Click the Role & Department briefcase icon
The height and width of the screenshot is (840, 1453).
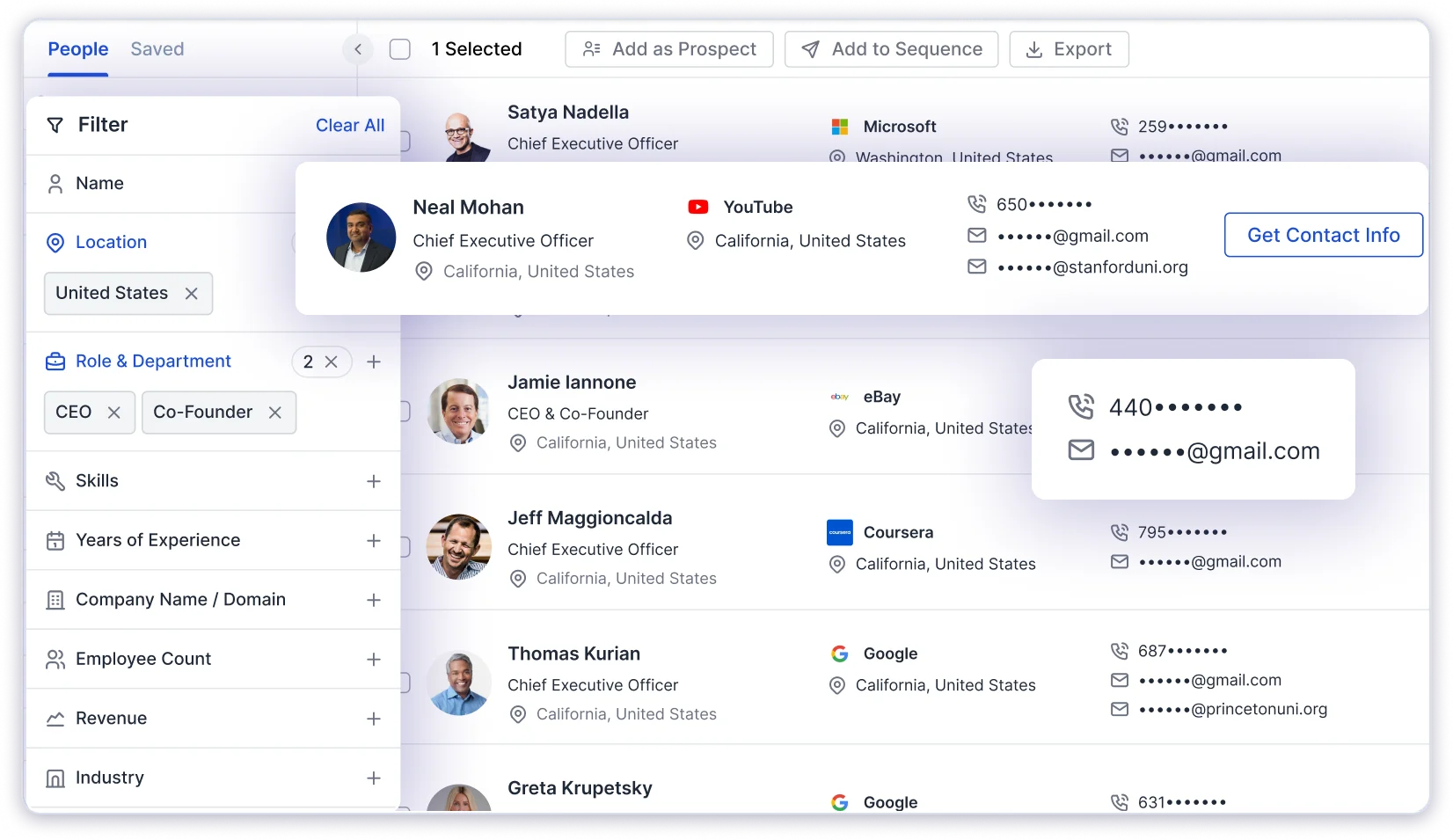click(55, 362)
